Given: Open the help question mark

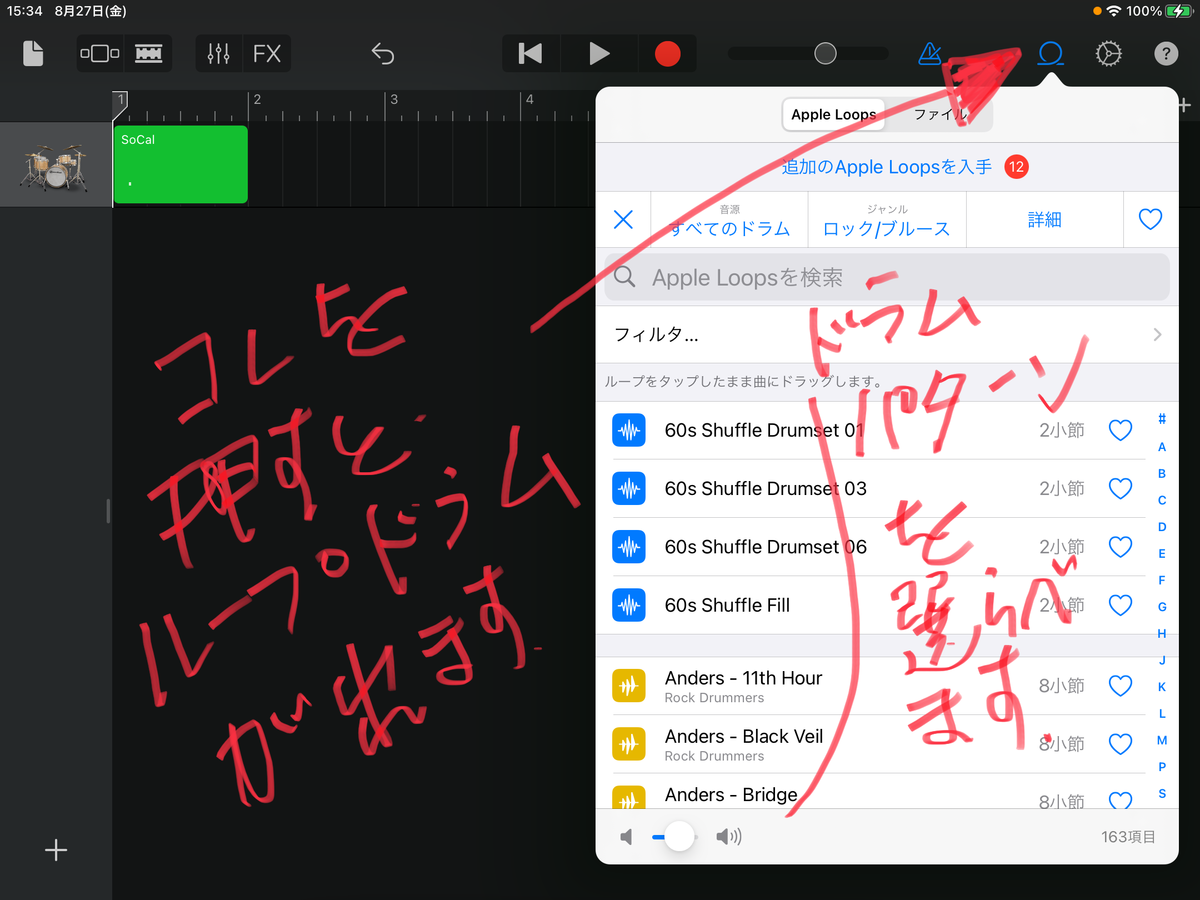Looking at the screenshot, I should tap(1166, 53).
